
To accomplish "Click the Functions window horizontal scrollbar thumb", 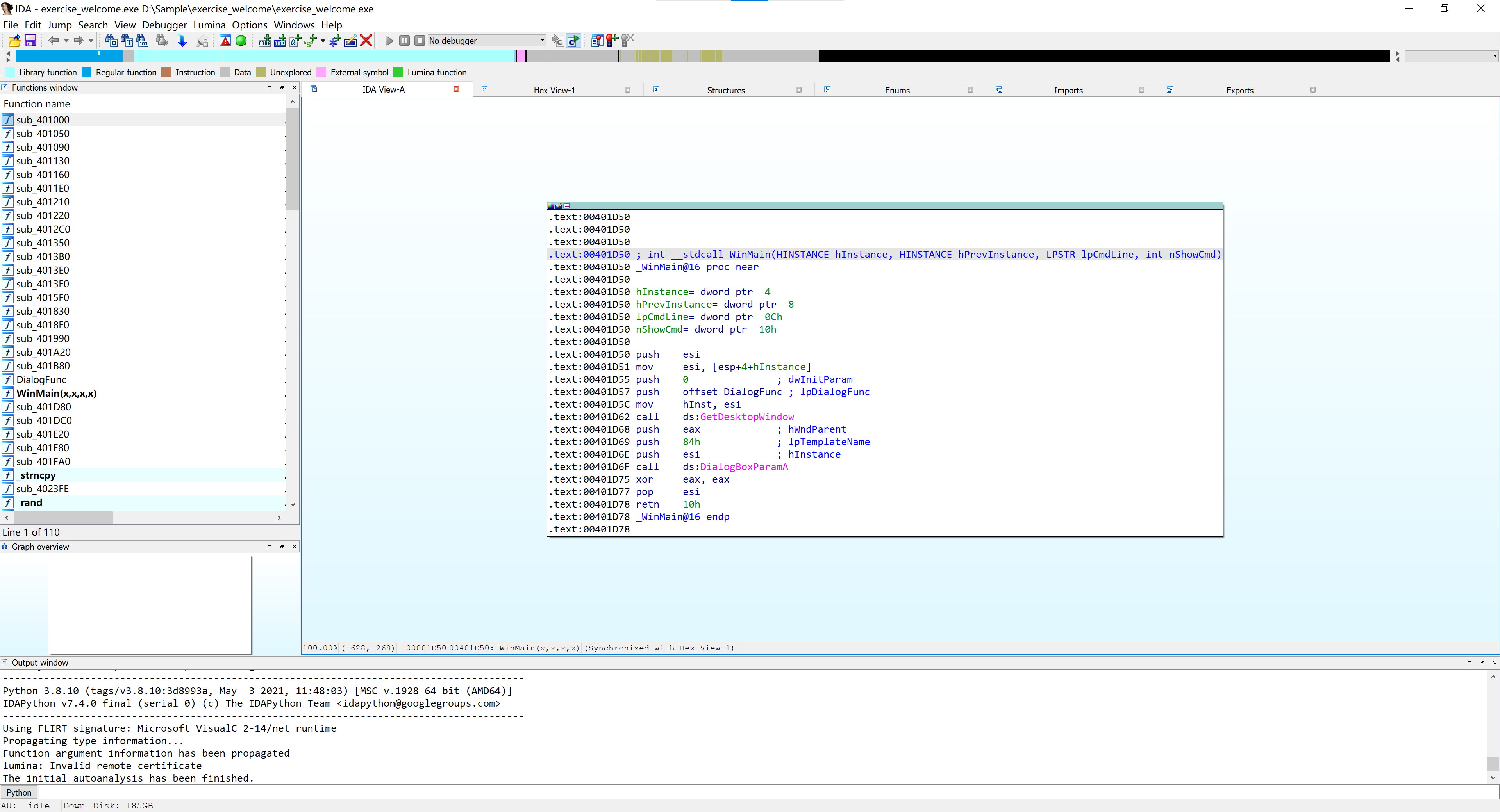I will click(x=63, y=518).
